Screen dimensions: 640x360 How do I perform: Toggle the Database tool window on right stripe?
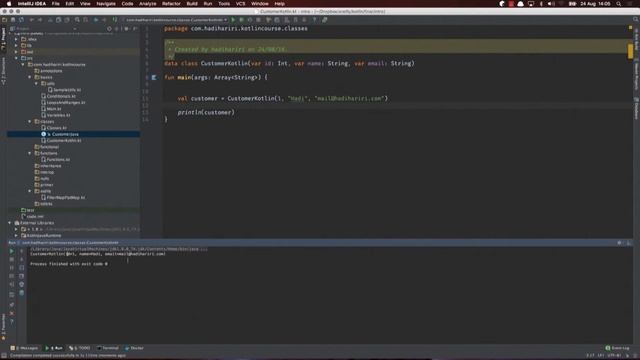click(x=636, y=108)
